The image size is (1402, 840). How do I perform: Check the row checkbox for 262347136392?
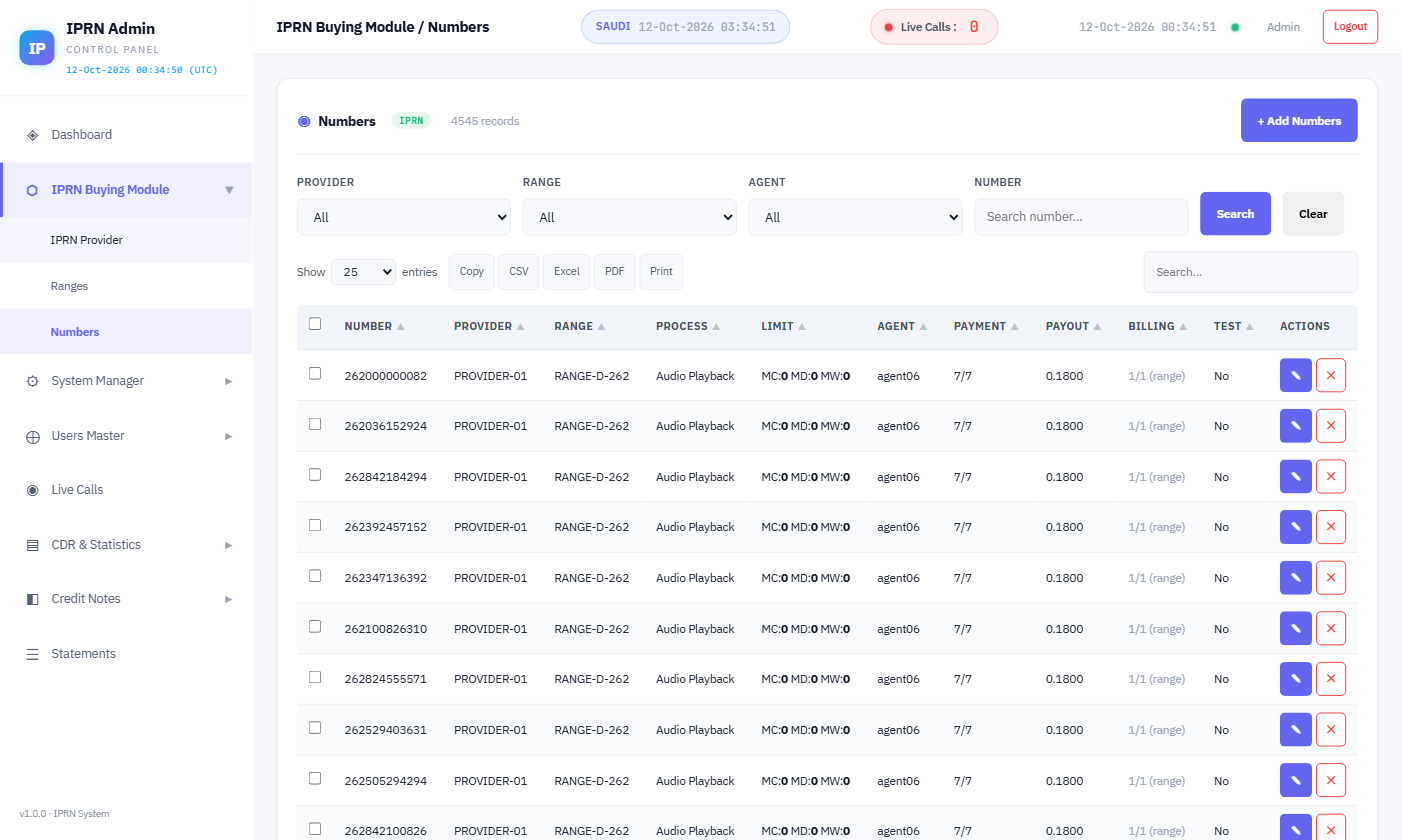click(x=315, y=576)
